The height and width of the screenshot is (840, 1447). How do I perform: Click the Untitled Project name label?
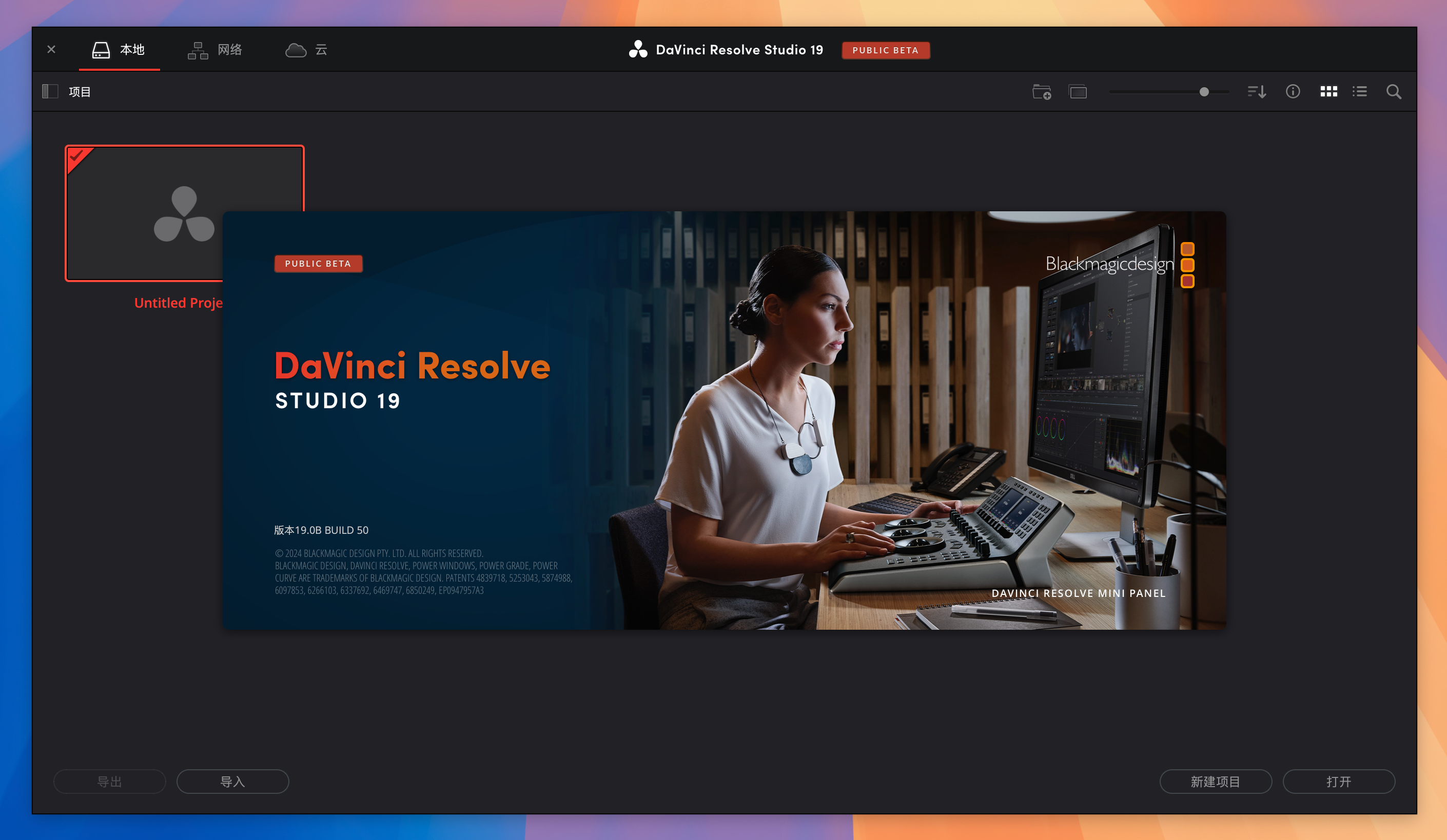(x=178, y=303)
